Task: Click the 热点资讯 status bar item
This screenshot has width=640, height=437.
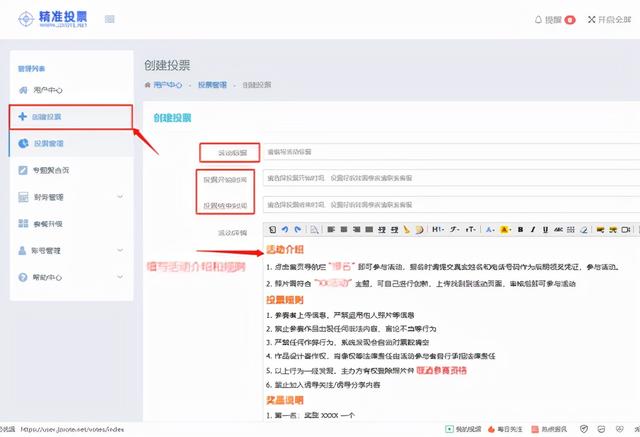Action: (x=549, y=429)
